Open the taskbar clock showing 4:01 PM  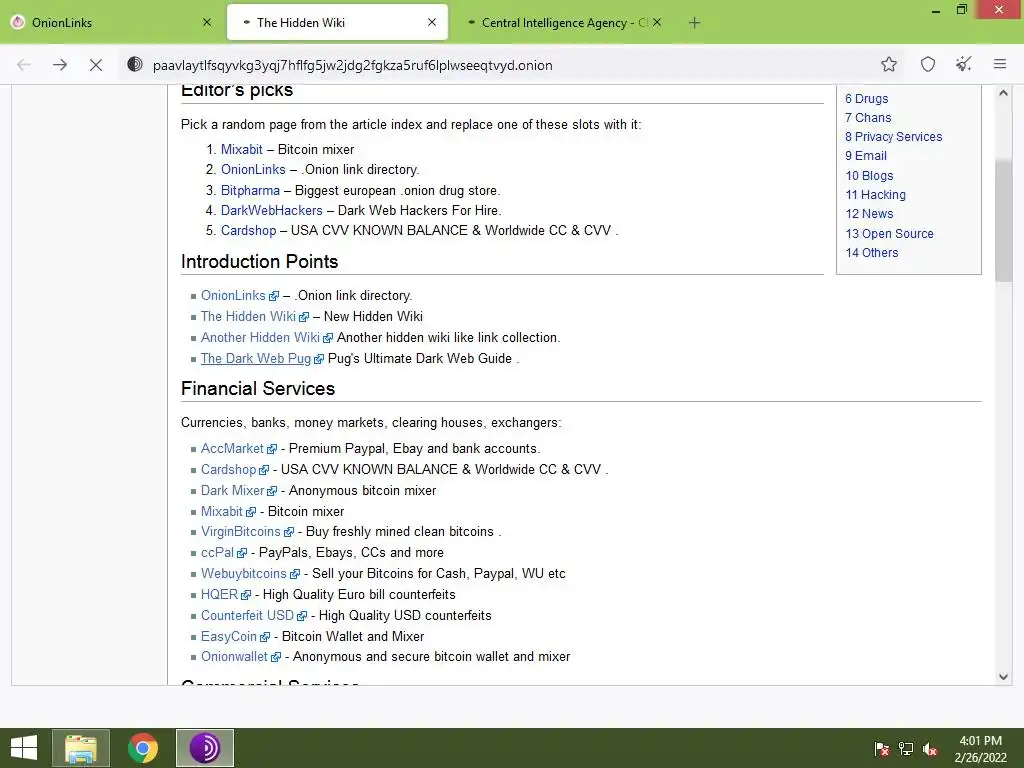[x=980, y=749]
